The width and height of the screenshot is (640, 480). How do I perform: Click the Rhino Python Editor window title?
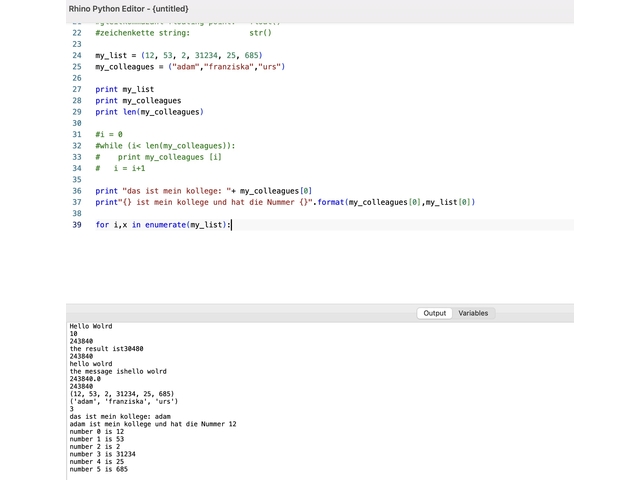coord(129,9)
